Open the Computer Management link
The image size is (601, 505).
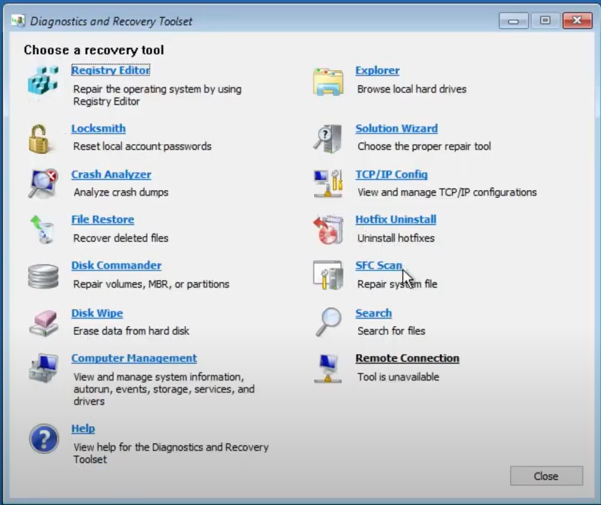point(134,358)
